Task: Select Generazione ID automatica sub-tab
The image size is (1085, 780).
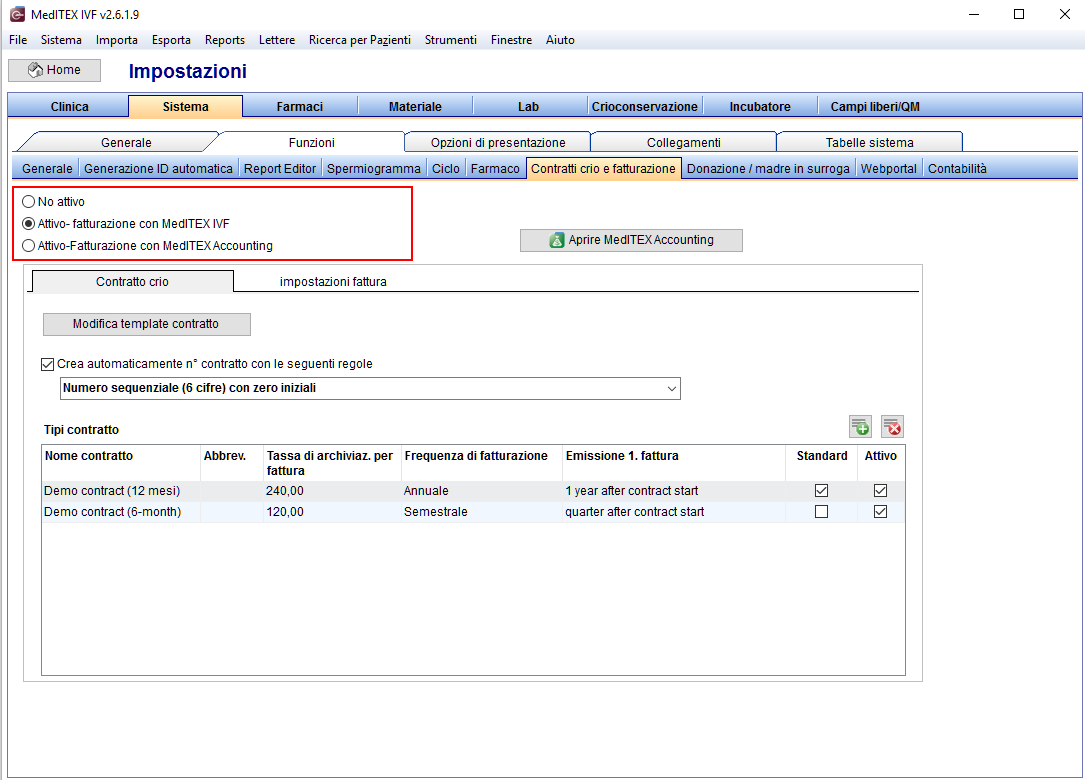Action: 158,169
